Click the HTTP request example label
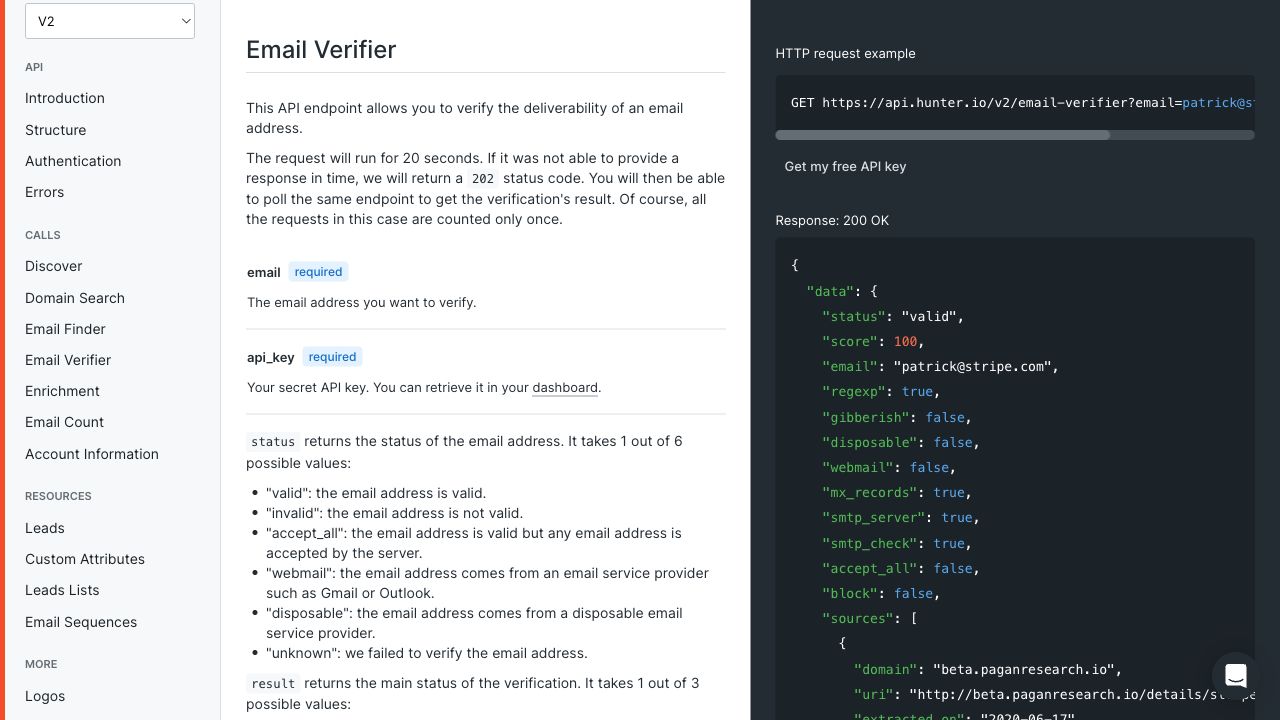1280x720 pixels. pos(845,53)
